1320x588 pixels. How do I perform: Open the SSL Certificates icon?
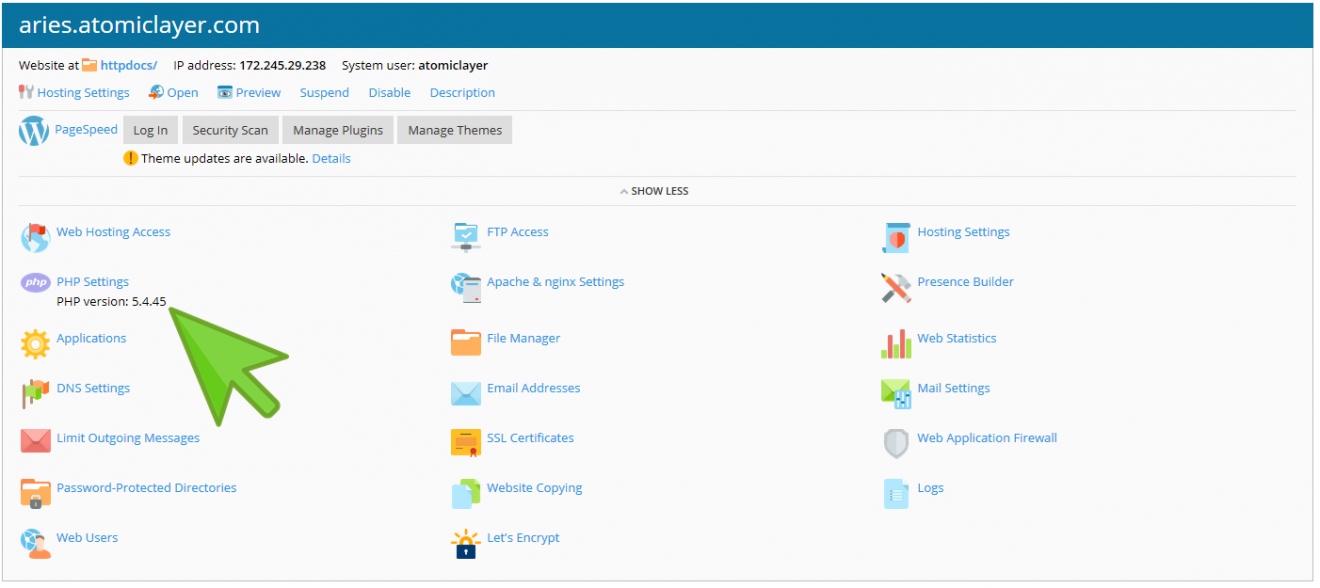click(466, 443)
